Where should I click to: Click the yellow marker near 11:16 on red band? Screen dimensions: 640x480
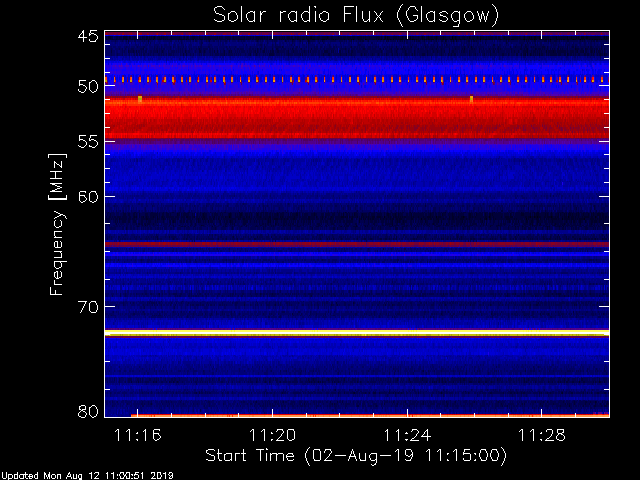coord(140,99)
